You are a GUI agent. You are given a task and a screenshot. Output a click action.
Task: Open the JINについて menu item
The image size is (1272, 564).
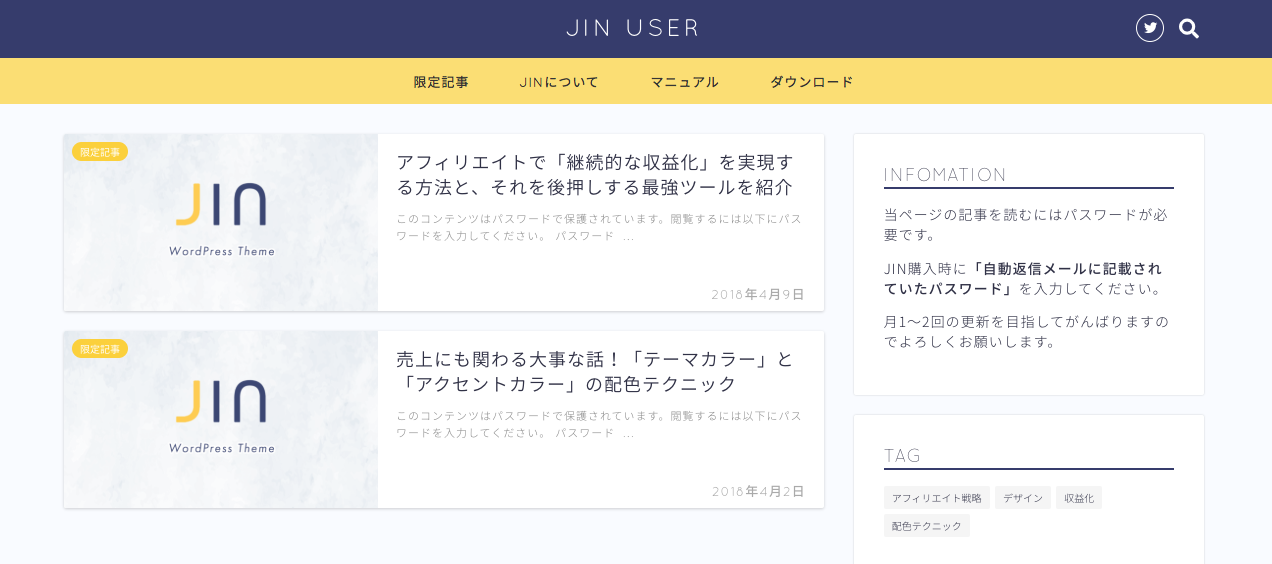(x=559, y=82)
